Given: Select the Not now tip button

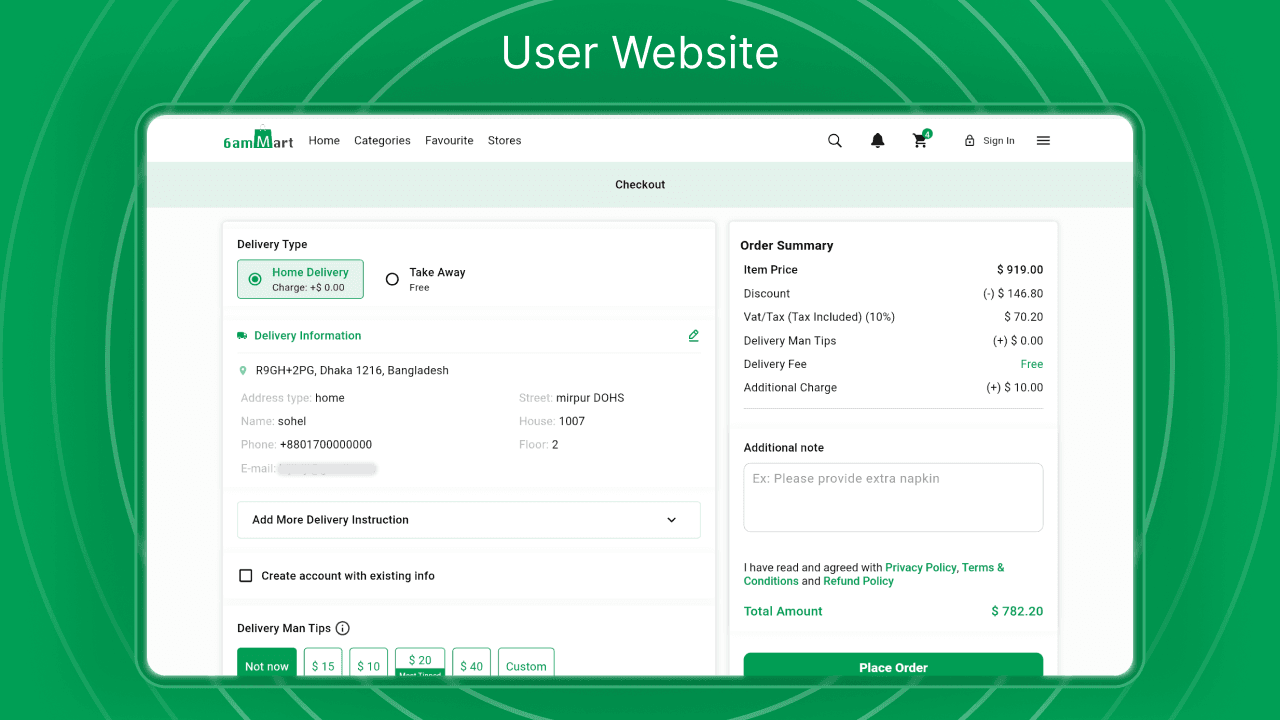Looking at the screenshot, I should click(x=267, y=665).
